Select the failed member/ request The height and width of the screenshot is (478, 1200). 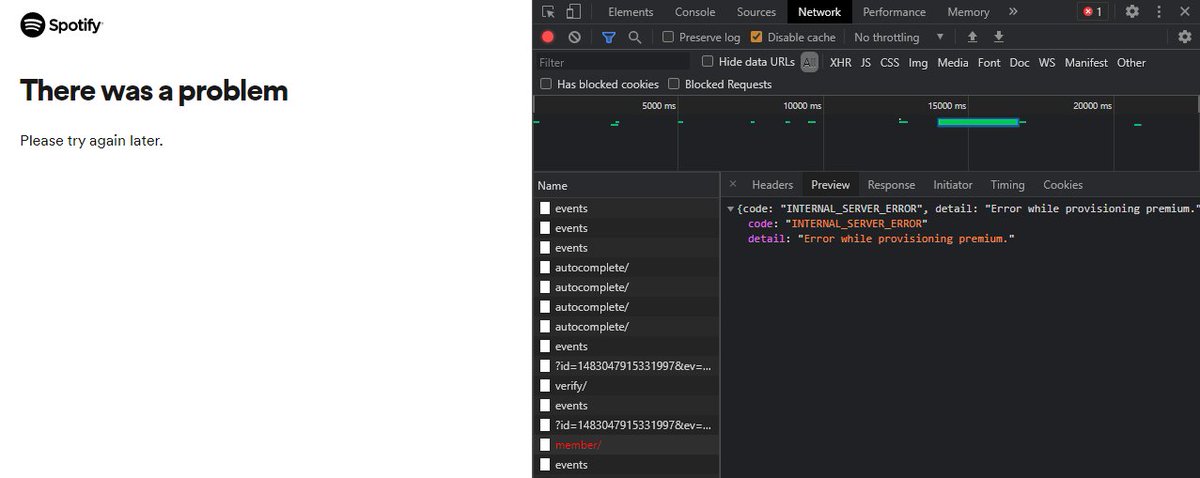coord(626,445)
